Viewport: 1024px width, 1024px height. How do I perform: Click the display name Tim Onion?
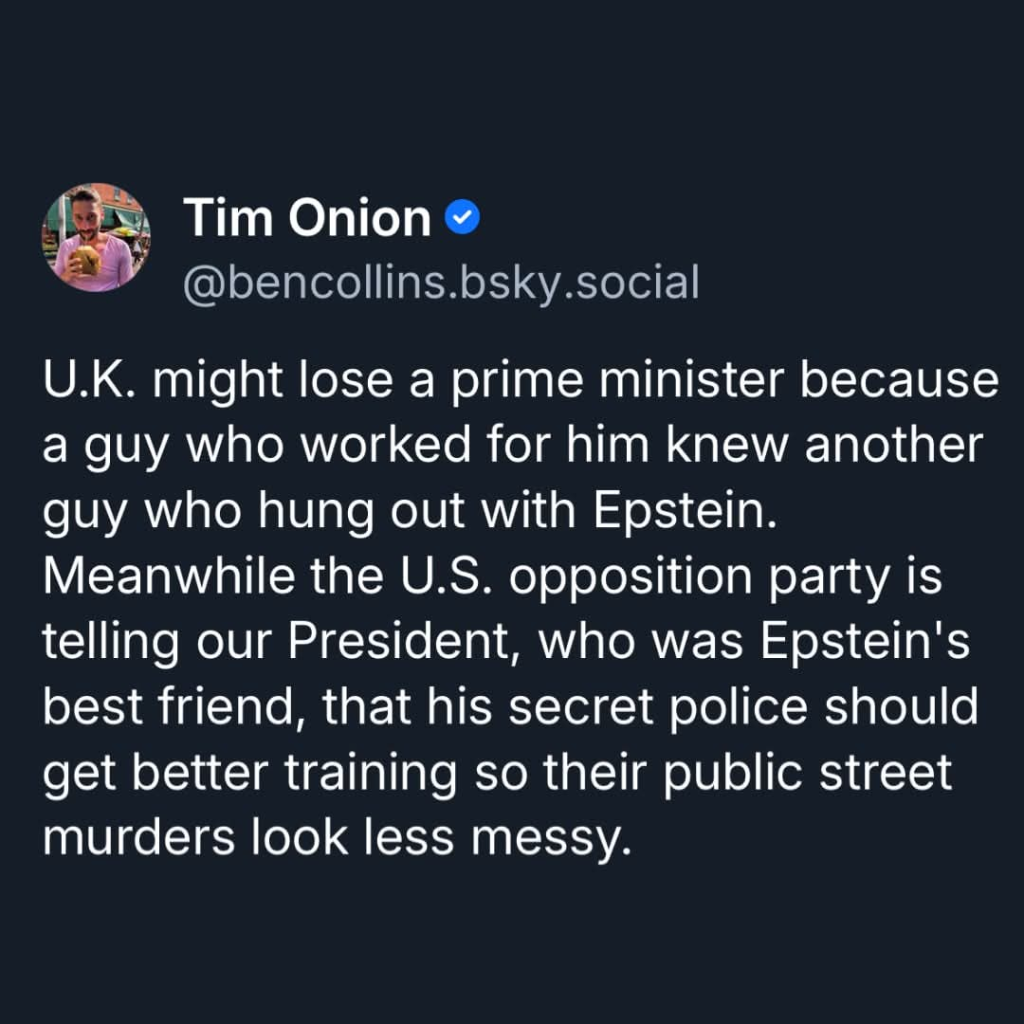click(x=306, y=217)
